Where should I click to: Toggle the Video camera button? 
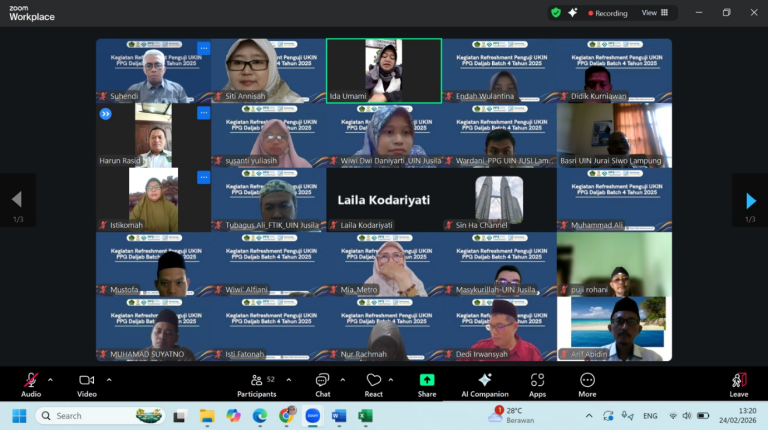86,384
